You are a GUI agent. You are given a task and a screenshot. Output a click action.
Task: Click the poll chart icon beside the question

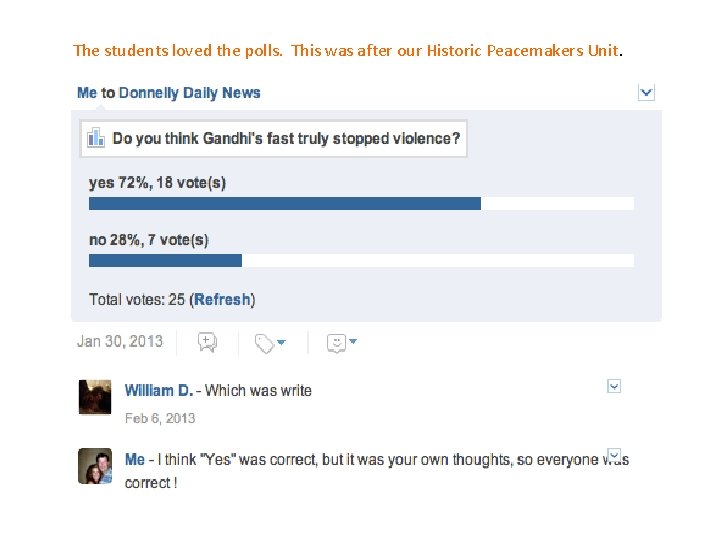(96, 138)
